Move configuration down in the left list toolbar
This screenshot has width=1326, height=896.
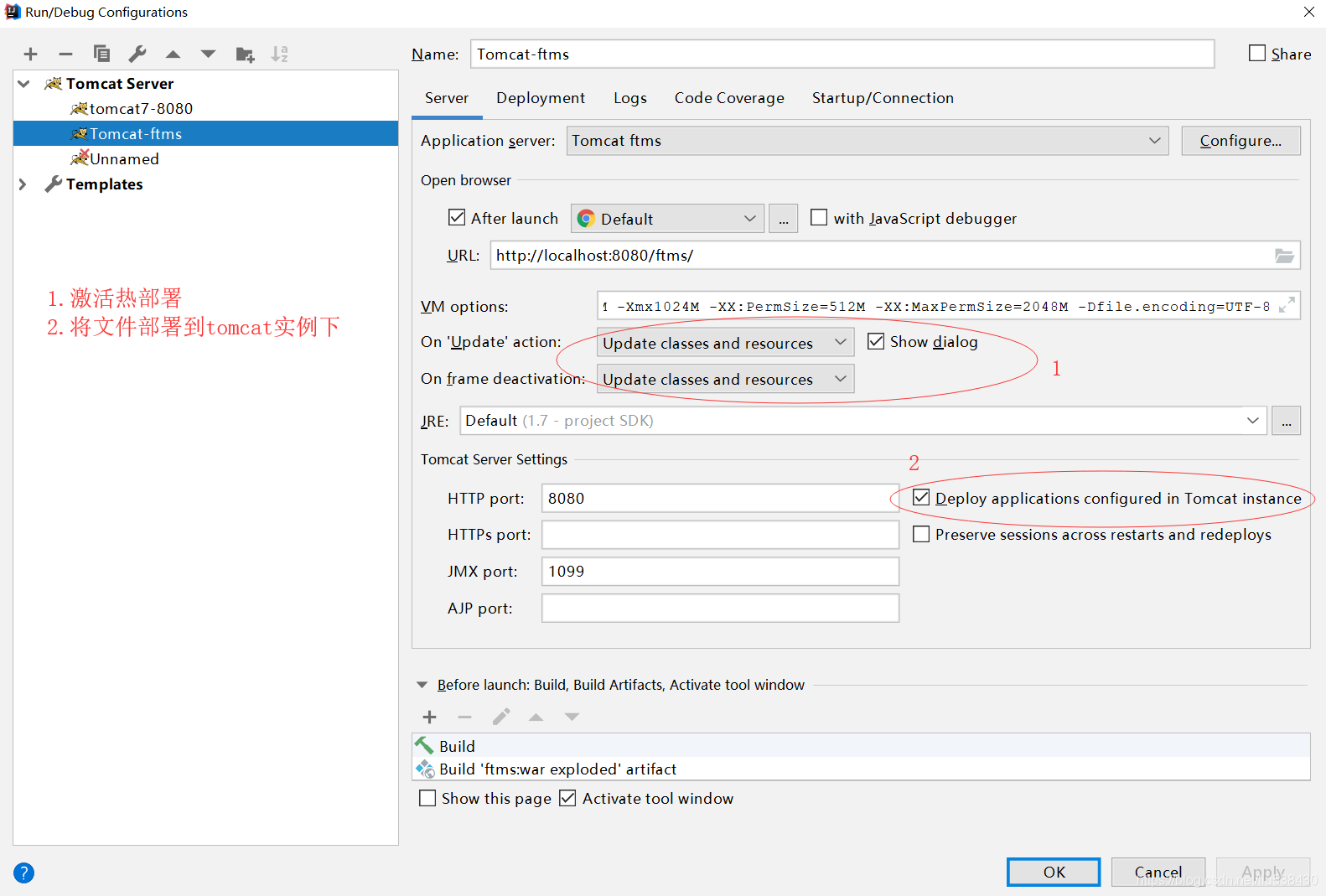point(208,54)
